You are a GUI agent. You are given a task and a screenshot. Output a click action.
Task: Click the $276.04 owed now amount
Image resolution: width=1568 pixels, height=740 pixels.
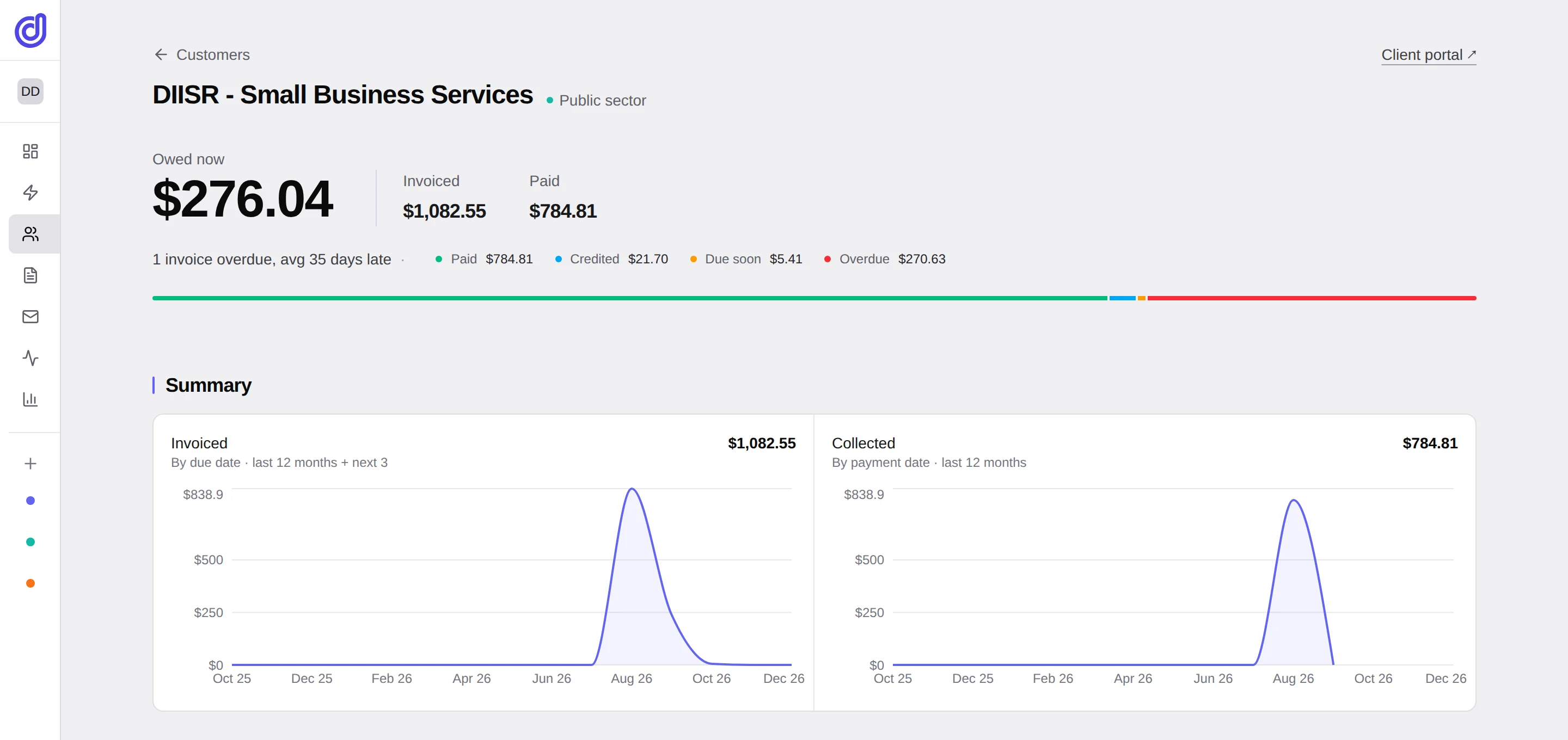point(242,199)
